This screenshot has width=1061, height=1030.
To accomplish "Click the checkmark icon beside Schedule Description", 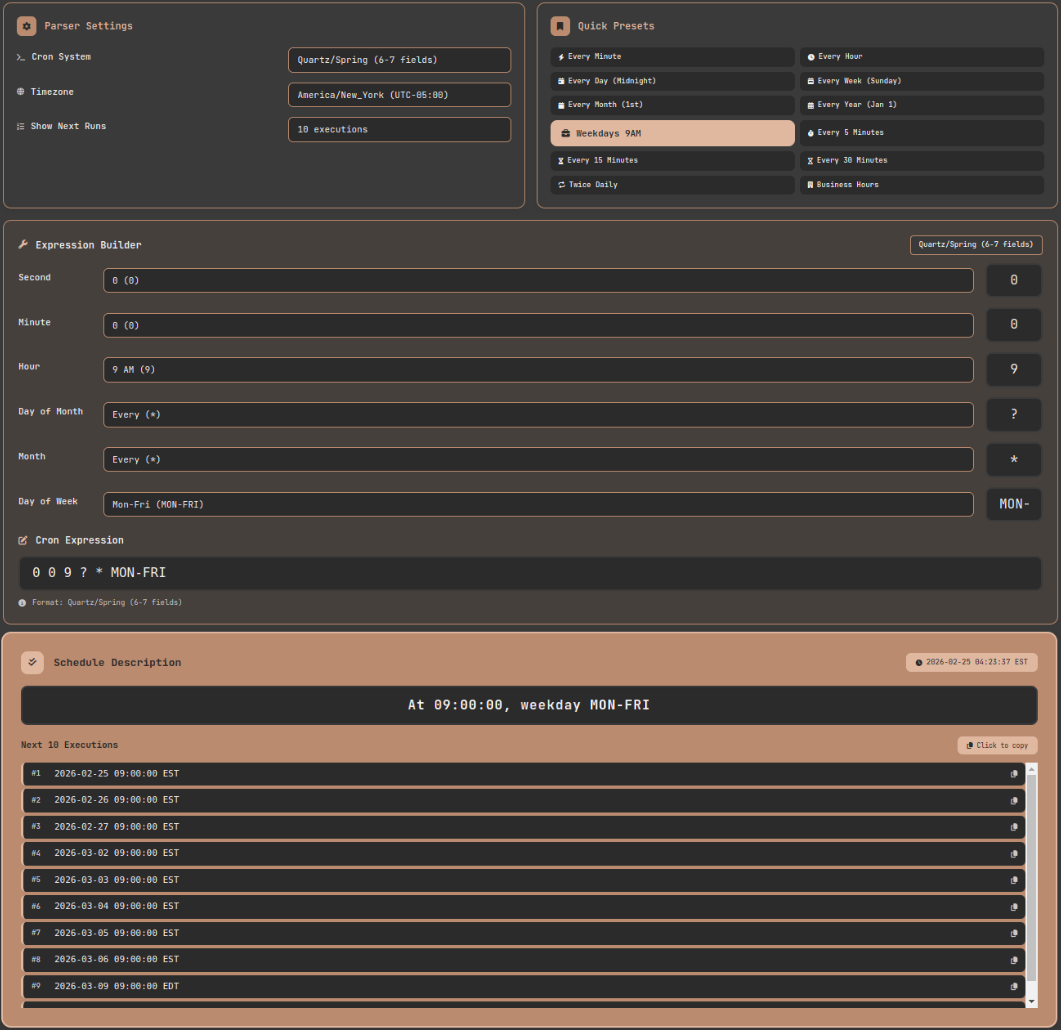I will [34, 661].
